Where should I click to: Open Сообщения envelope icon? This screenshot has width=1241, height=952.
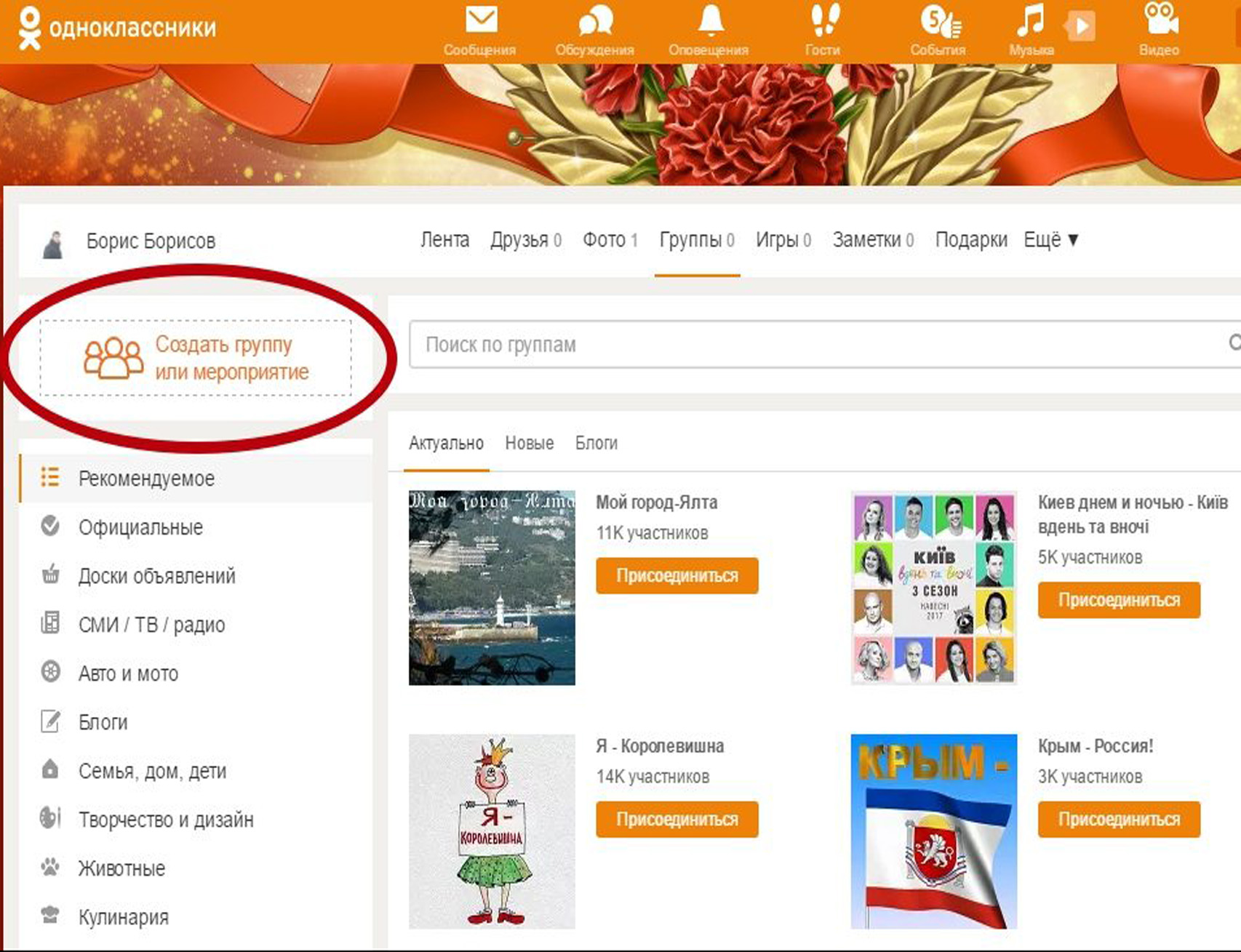click(x=480, y=22)
